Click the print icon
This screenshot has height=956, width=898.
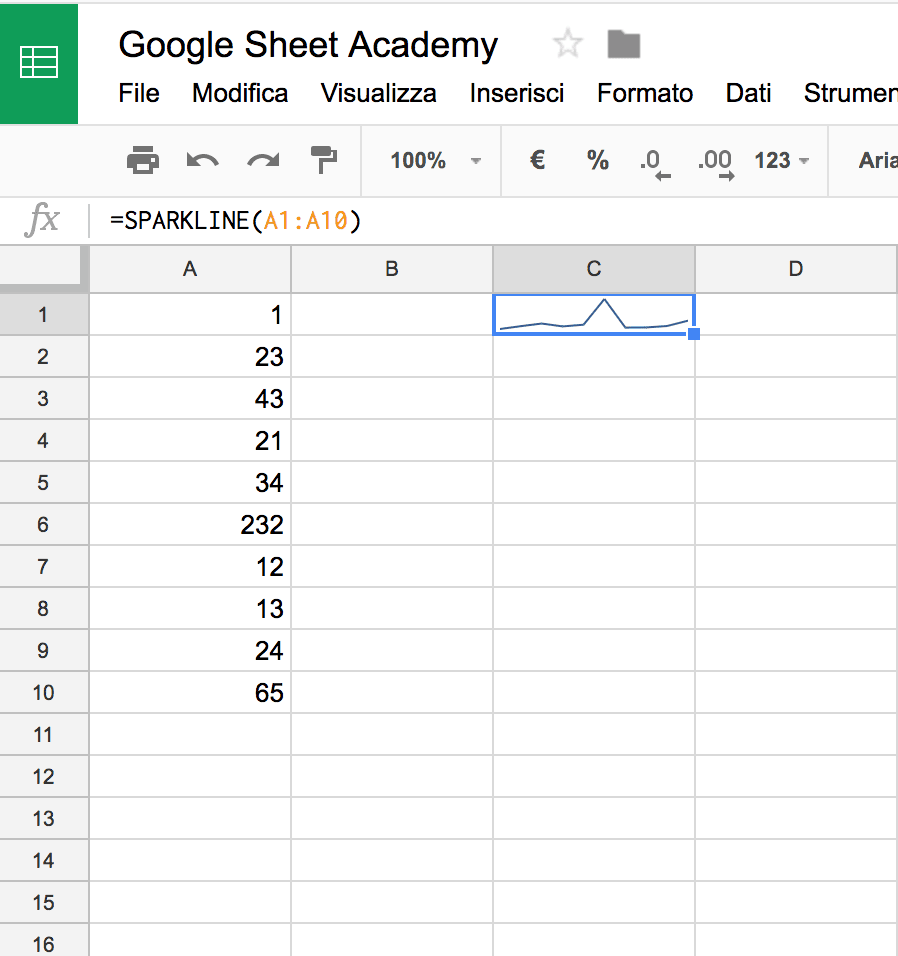click(143, 160)
